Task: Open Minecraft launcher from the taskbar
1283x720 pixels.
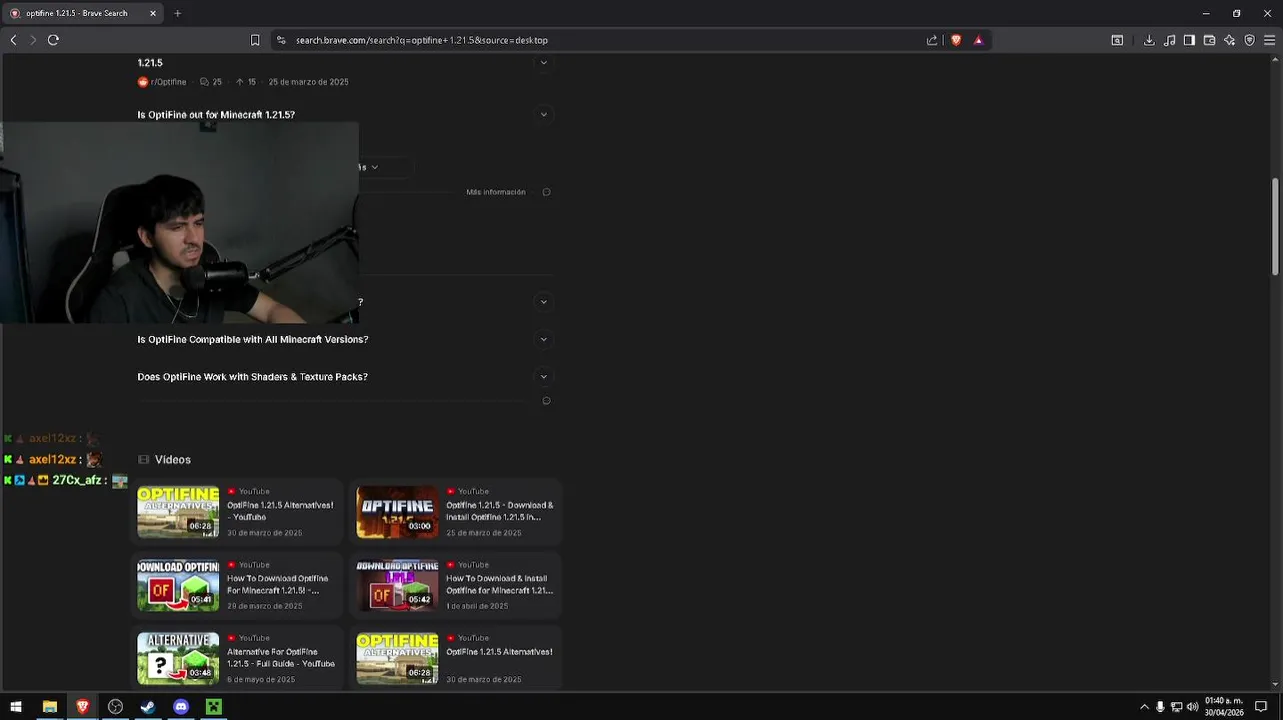Action: click(213, 707)
